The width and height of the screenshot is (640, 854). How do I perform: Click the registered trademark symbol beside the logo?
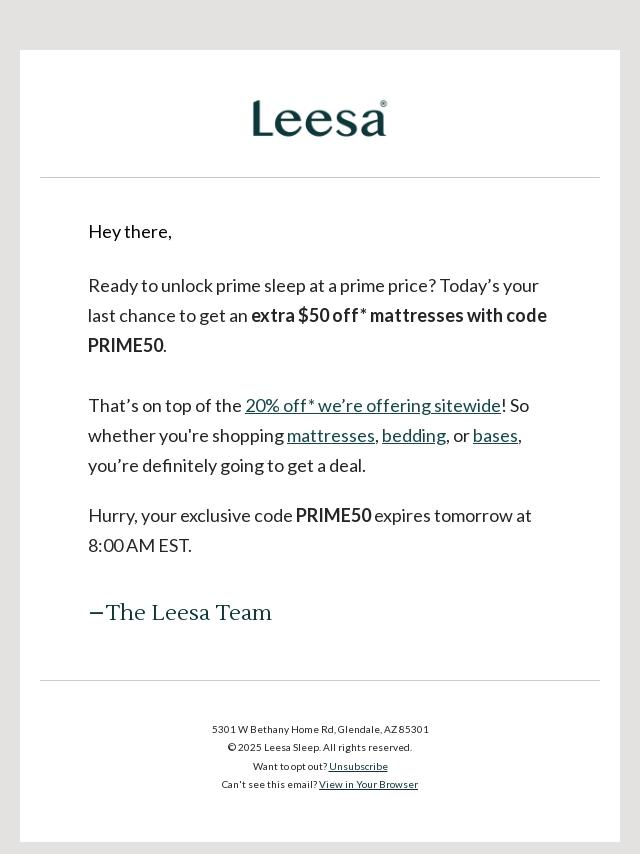coord(383,103)
